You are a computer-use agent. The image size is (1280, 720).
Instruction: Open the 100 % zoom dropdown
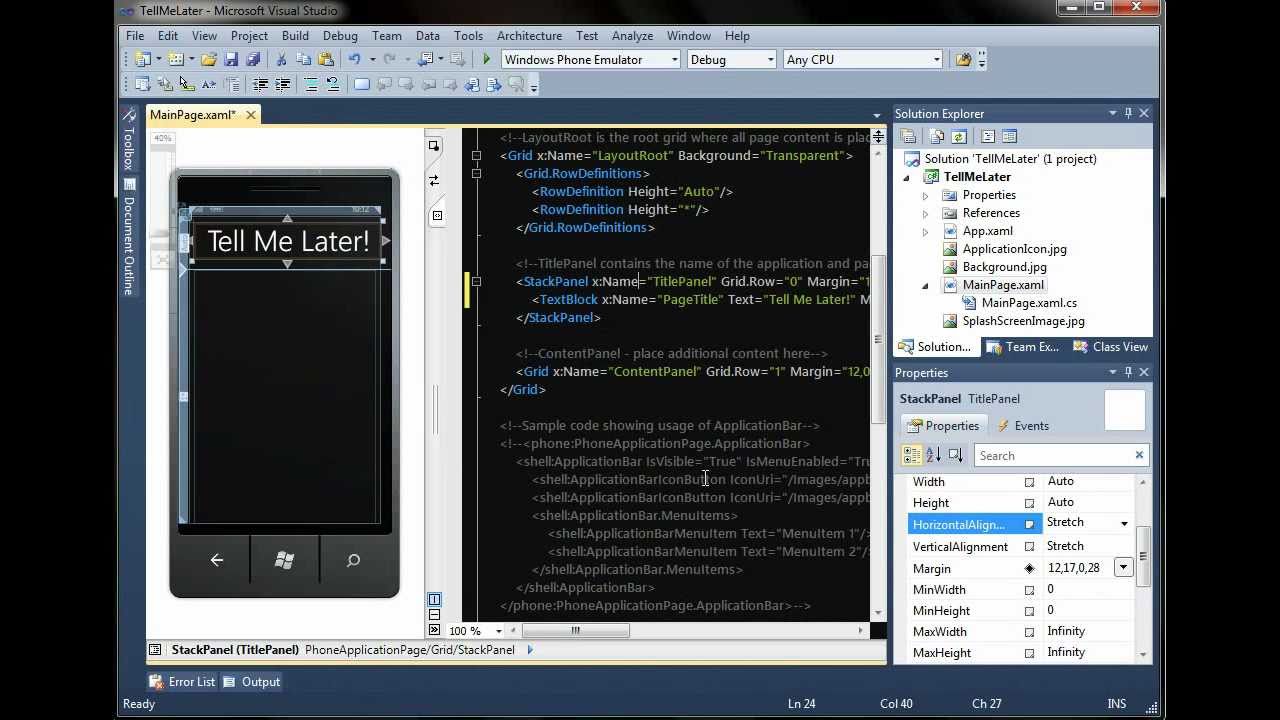click(498, 631)
